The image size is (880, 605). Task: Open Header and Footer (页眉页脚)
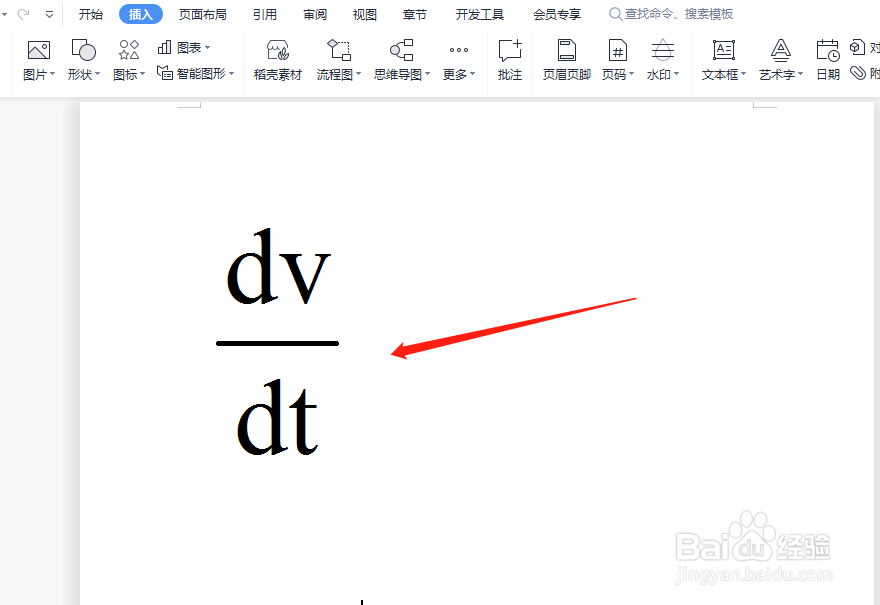coord(567,61)
